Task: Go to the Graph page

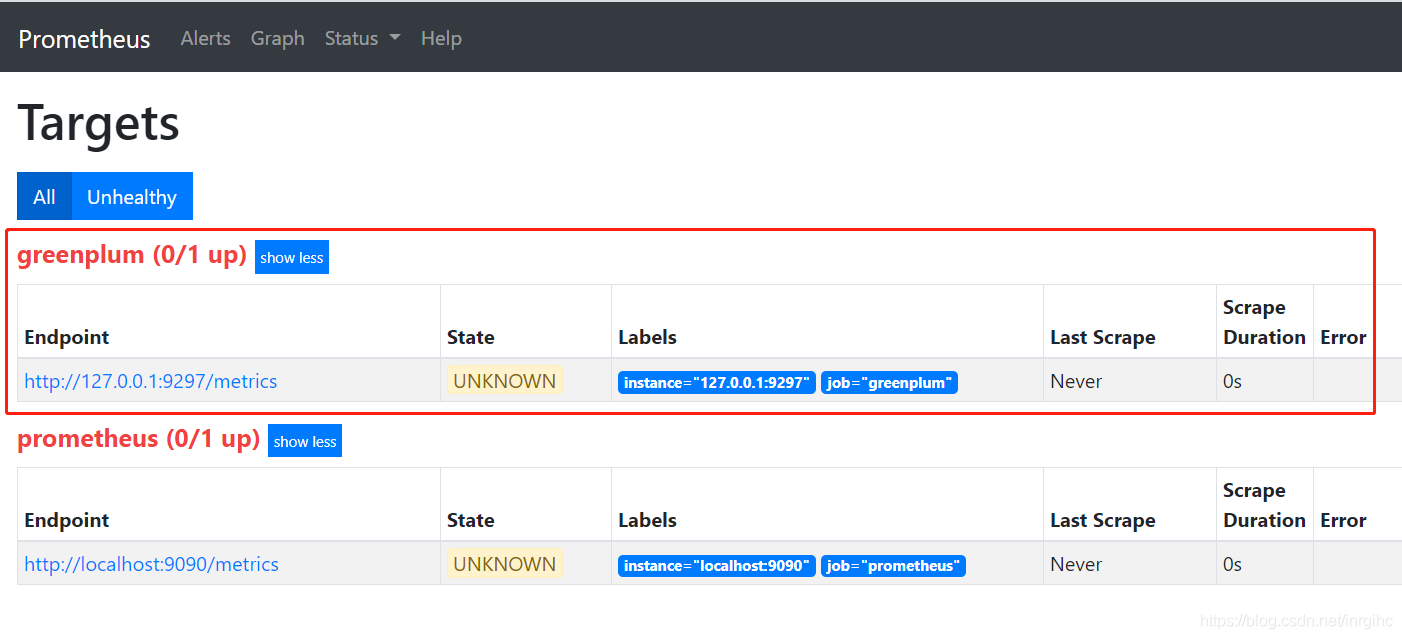Action: click(x=277, y=38)
